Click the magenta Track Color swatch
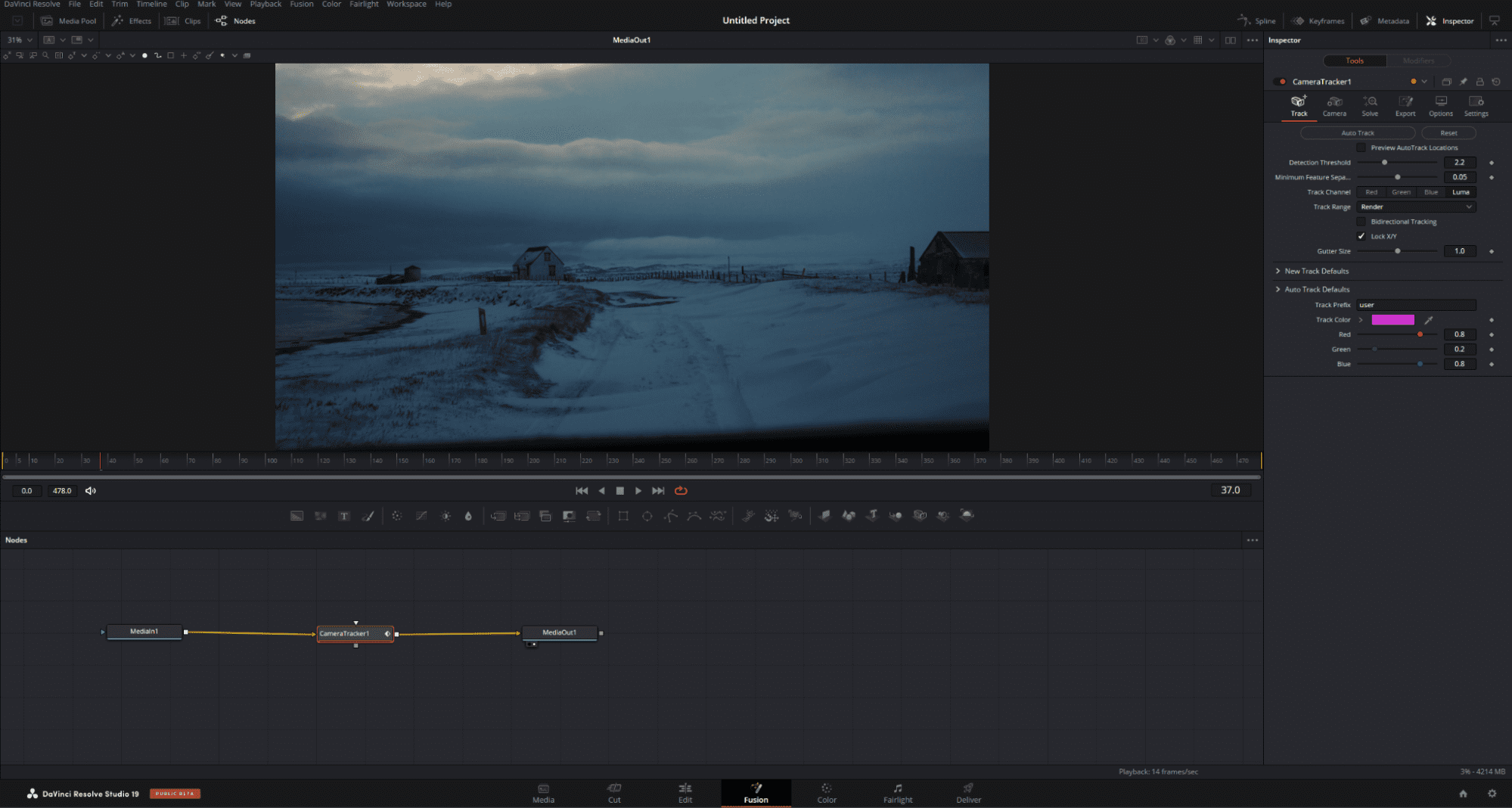Viewport: 1512px width, 808px height. click(x=1392, y=319)
